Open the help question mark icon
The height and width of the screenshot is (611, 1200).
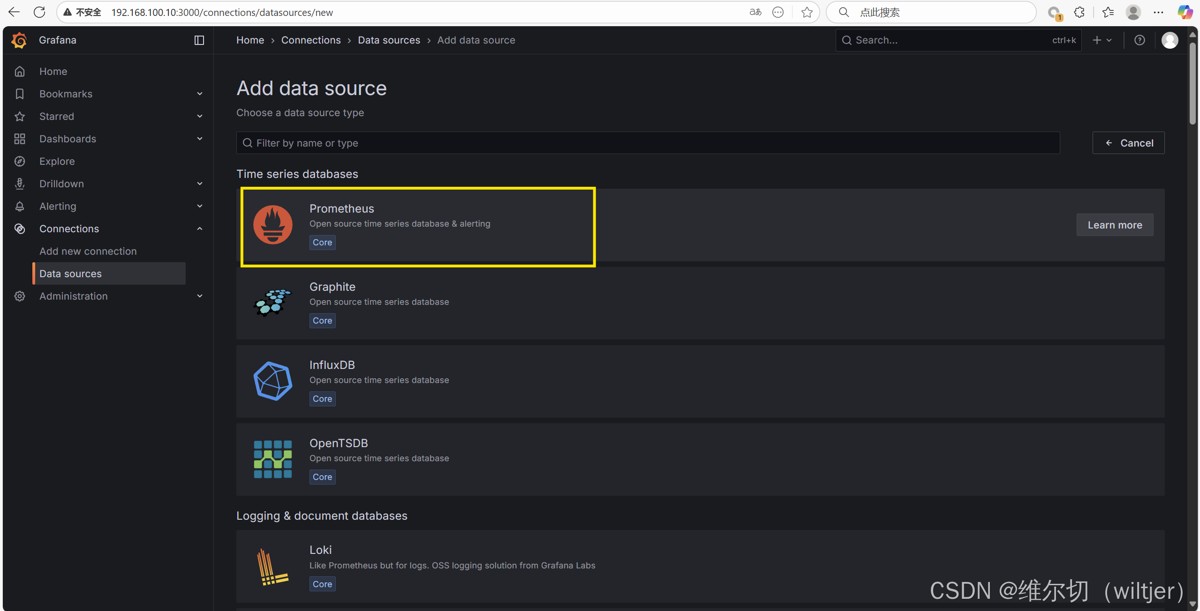point(1139,40)
